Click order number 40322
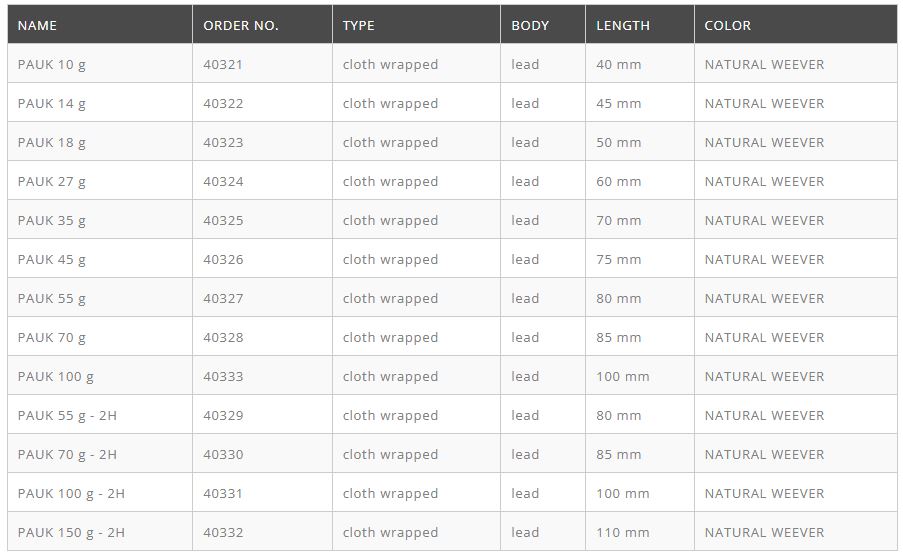This screenshot has width=903, height=556. (223, 103)
